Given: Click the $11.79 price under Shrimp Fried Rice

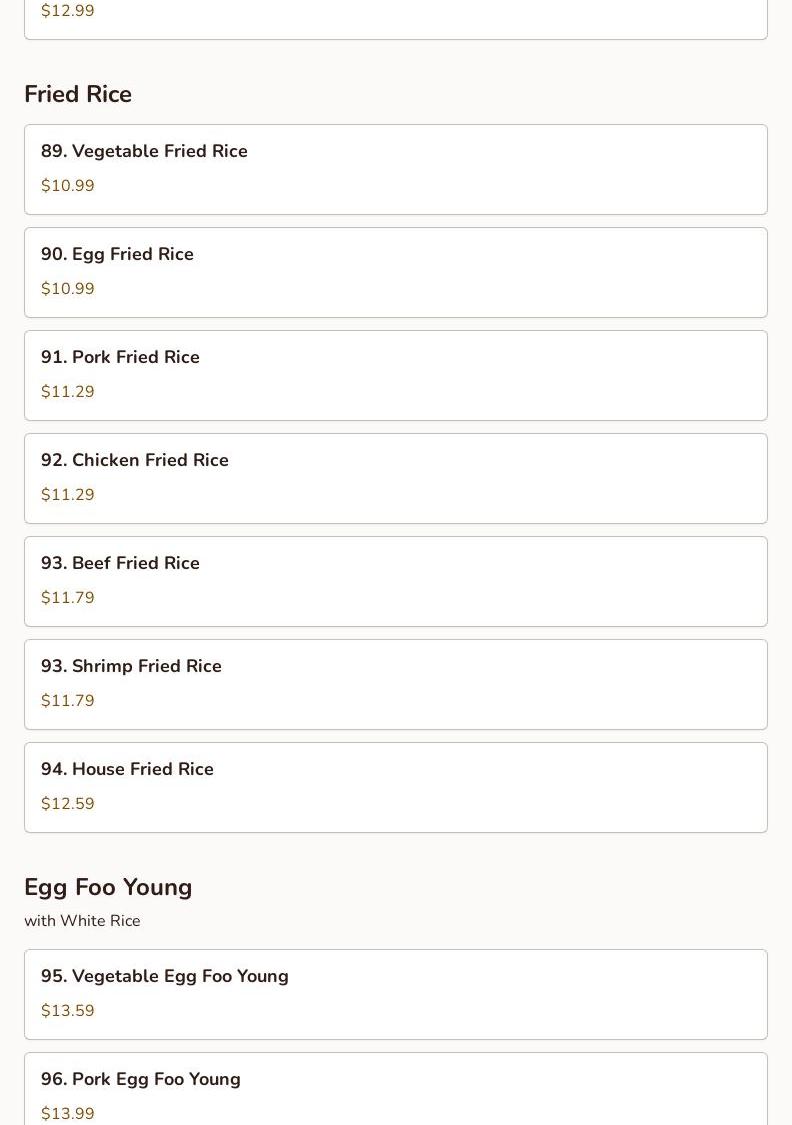Looking at the screenshot, I should click(x=68, y=701).
